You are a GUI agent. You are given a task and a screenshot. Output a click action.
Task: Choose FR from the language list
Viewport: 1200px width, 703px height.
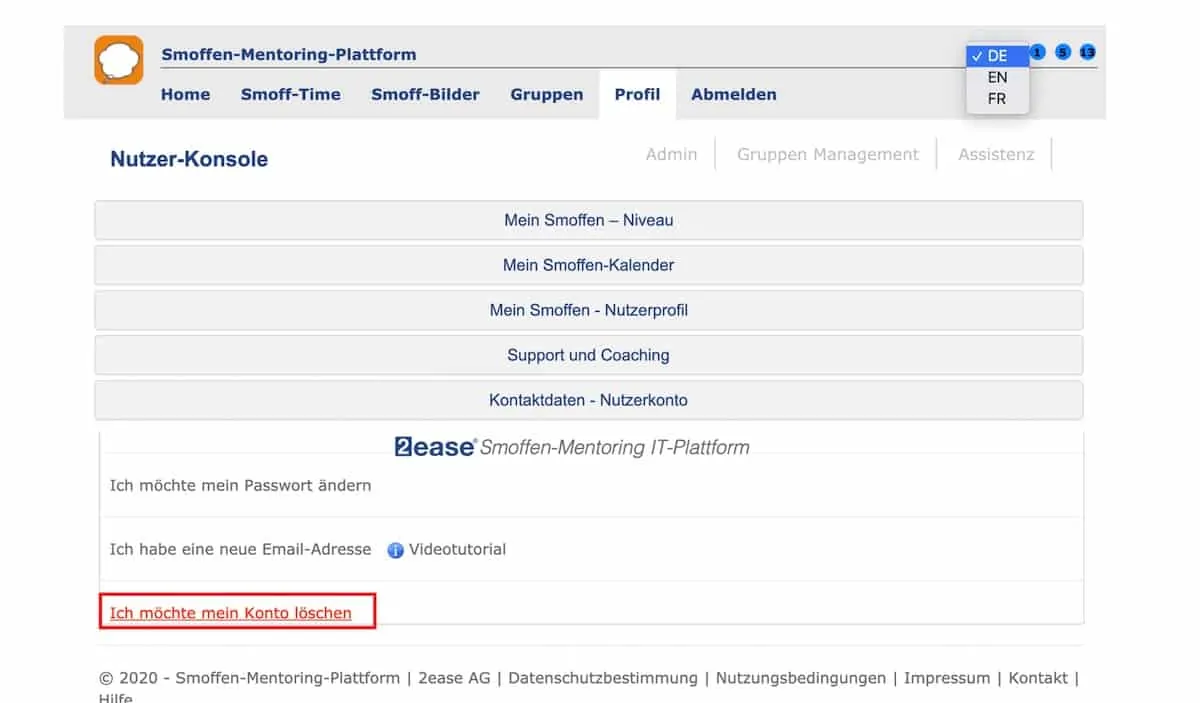(x=996, y=99)
